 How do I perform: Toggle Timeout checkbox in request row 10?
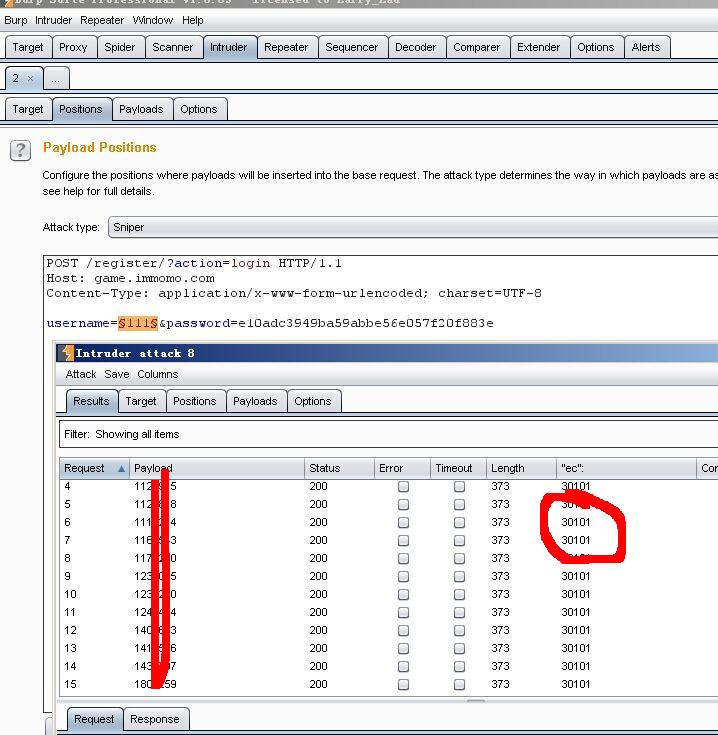click(x=459, y=594)
